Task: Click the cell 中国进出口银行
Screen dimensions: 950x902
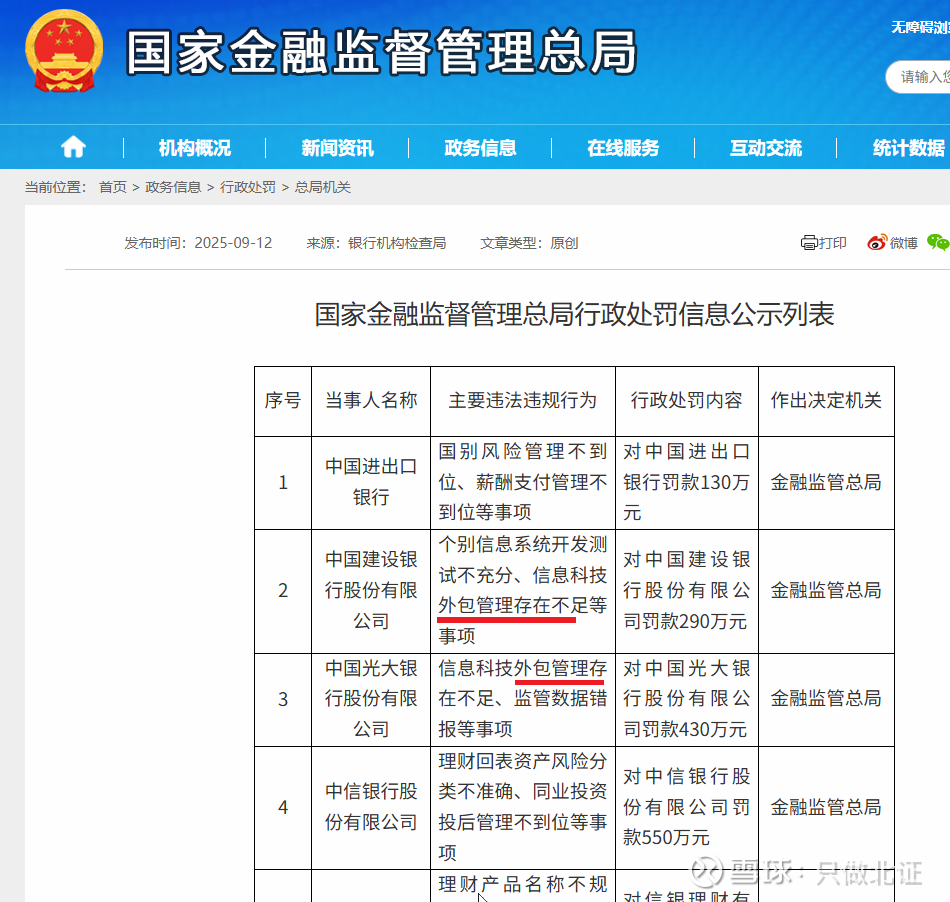Action: click(371, 482)
